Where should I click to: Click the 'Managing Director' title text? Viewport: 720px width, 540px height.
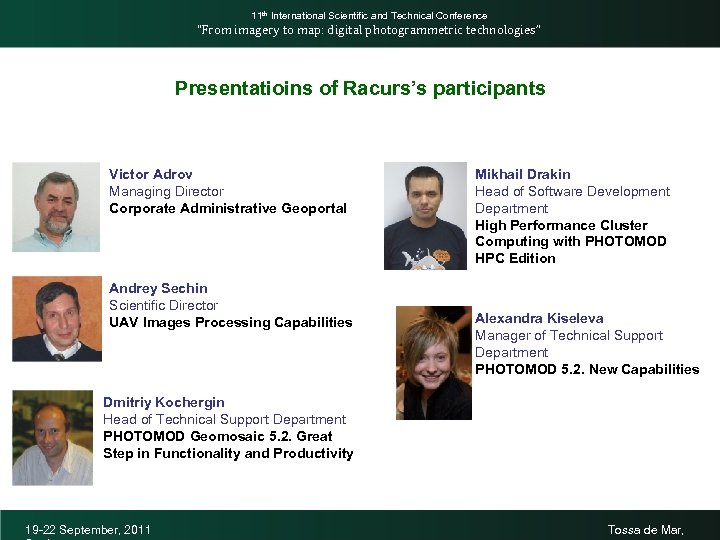click(x=167, y=191)
